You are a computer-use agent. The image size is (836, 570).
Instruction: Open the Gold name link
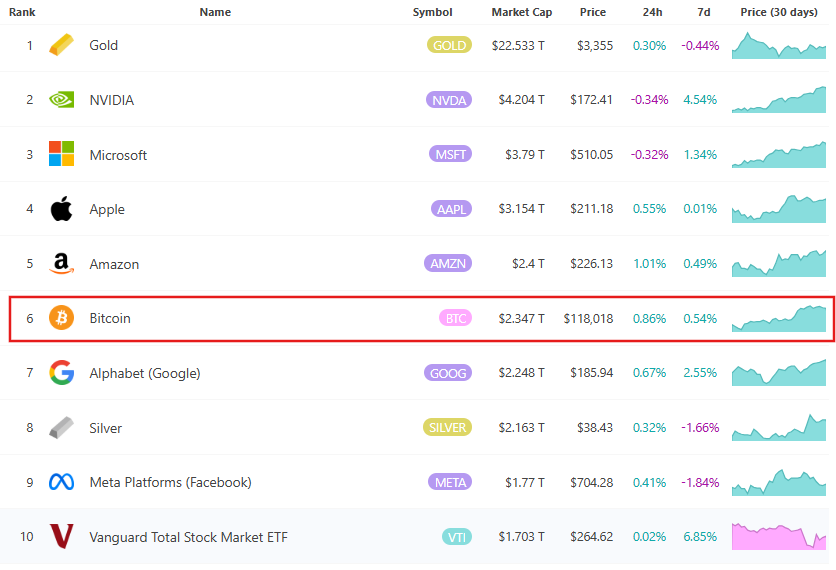click(x=103, y=45)
